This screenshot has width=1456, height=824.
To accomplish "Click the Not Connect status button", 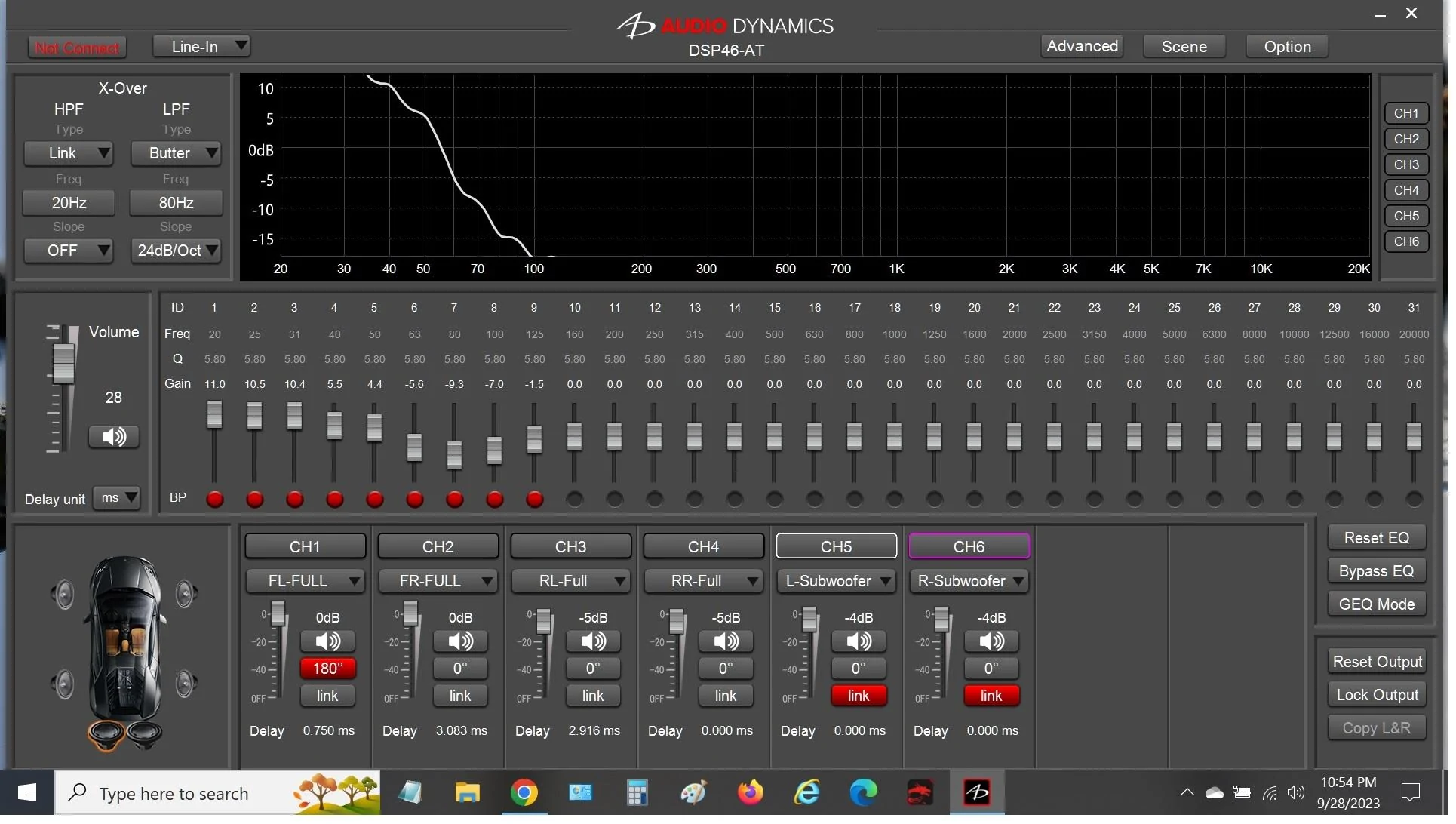I will pos(77,48).
